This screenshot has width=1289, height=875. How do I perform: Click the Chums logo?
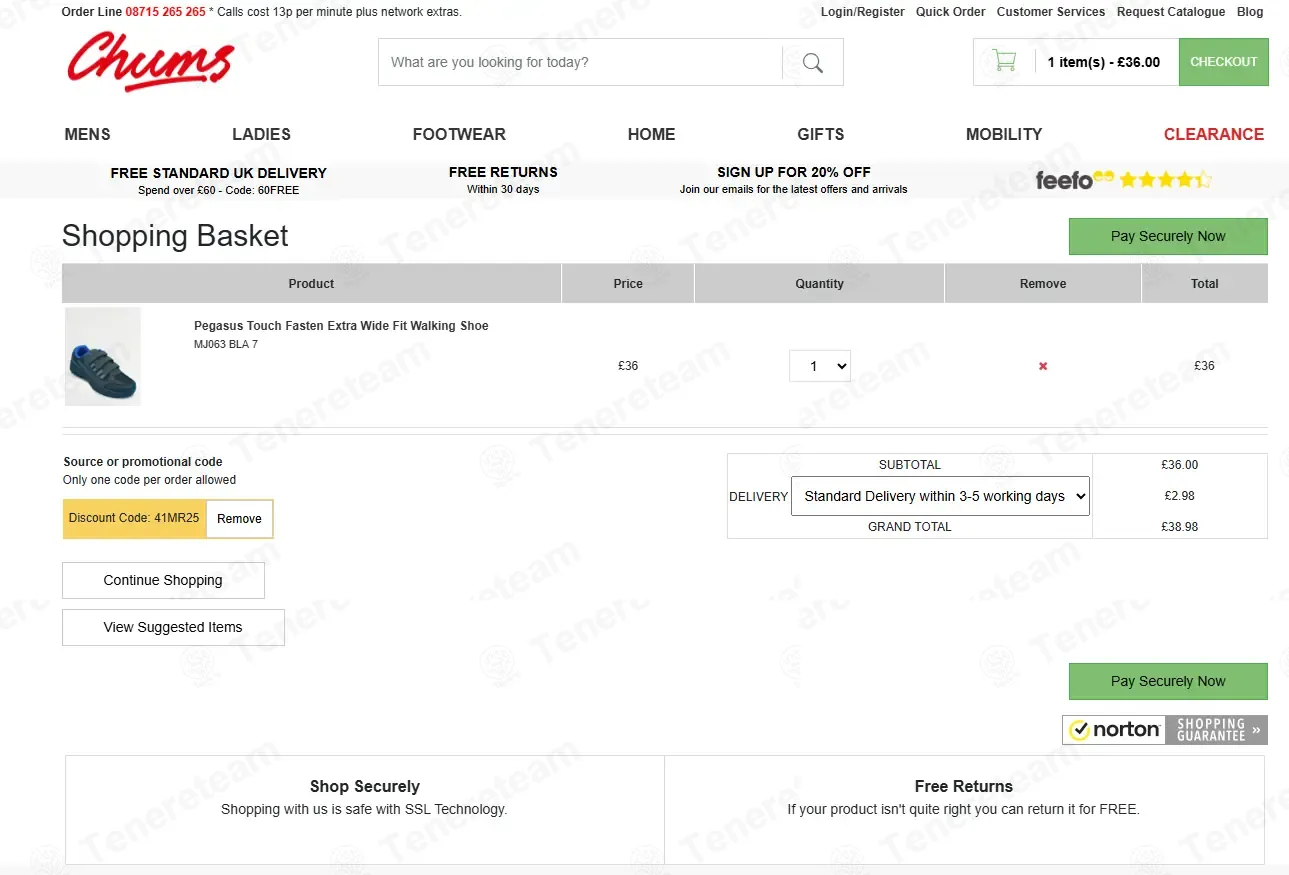(151, 61)
